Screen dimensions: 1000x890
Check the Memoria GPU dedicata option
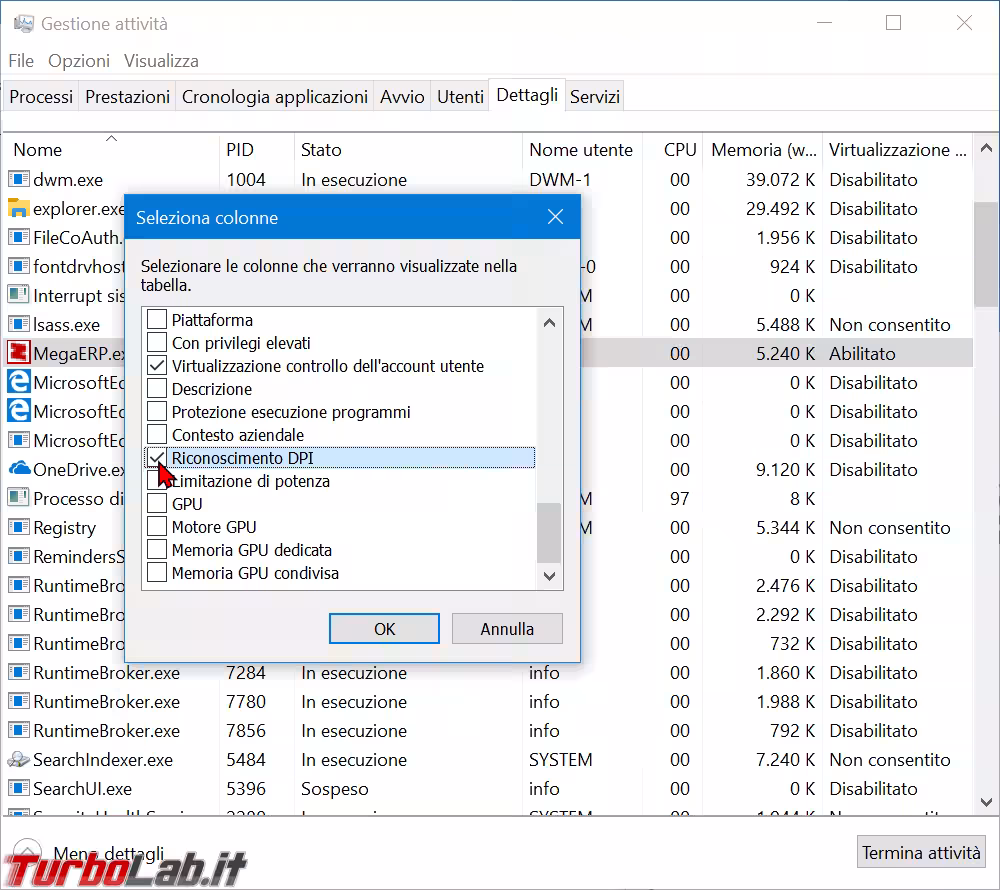(157, 550)
